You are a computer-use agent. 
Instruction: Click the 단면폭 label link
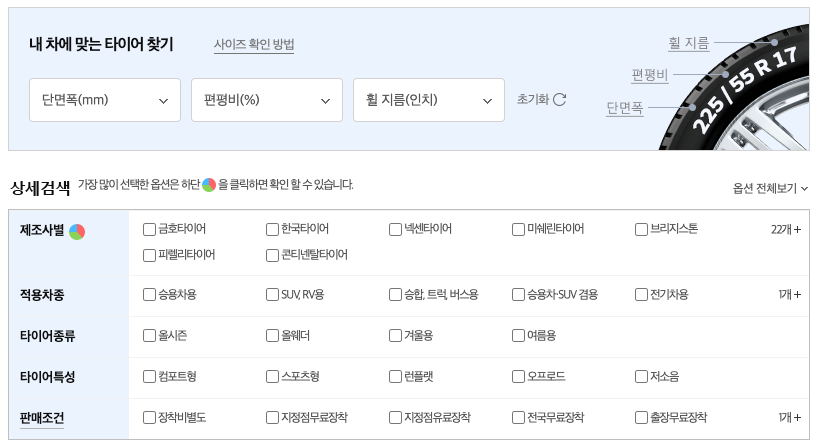(x=625, y=108)
